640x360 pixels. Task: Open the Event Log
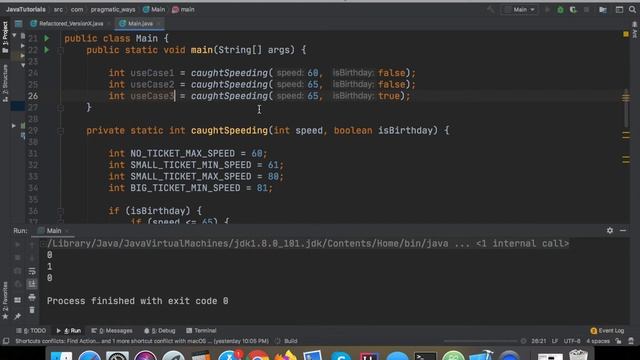(607, 331)
